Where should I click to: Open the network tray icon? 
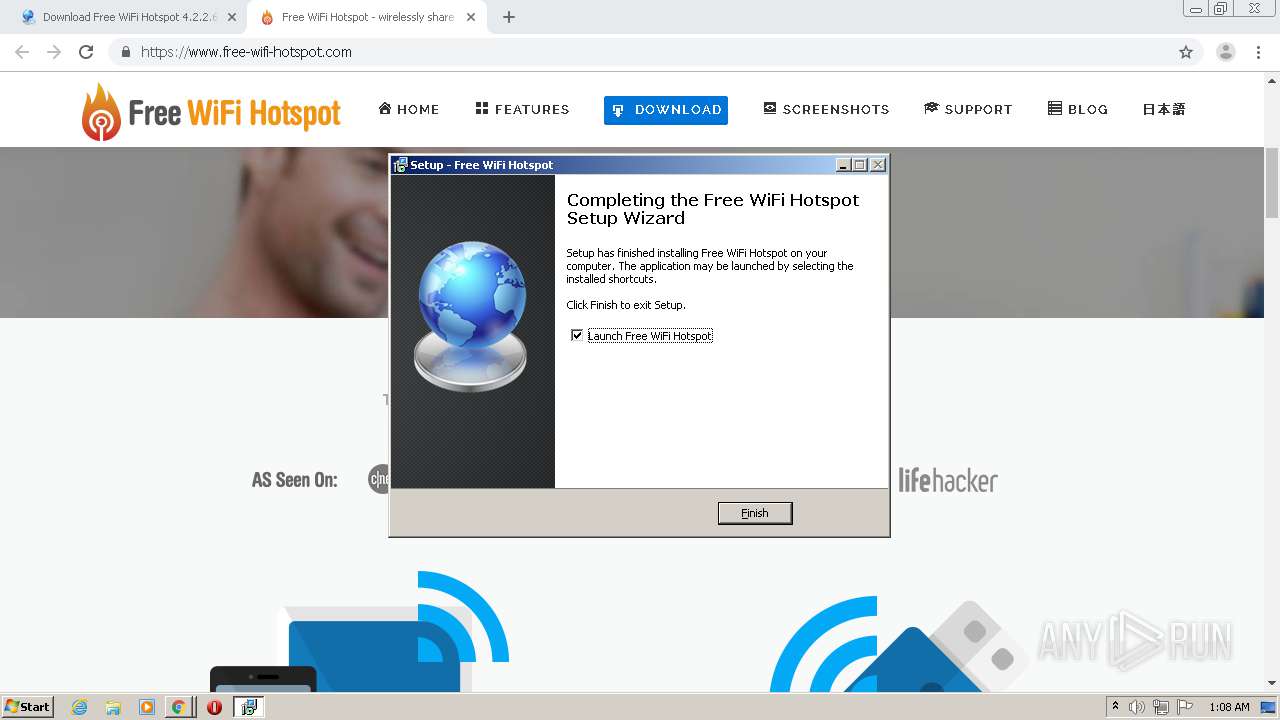coord(1161,707)
